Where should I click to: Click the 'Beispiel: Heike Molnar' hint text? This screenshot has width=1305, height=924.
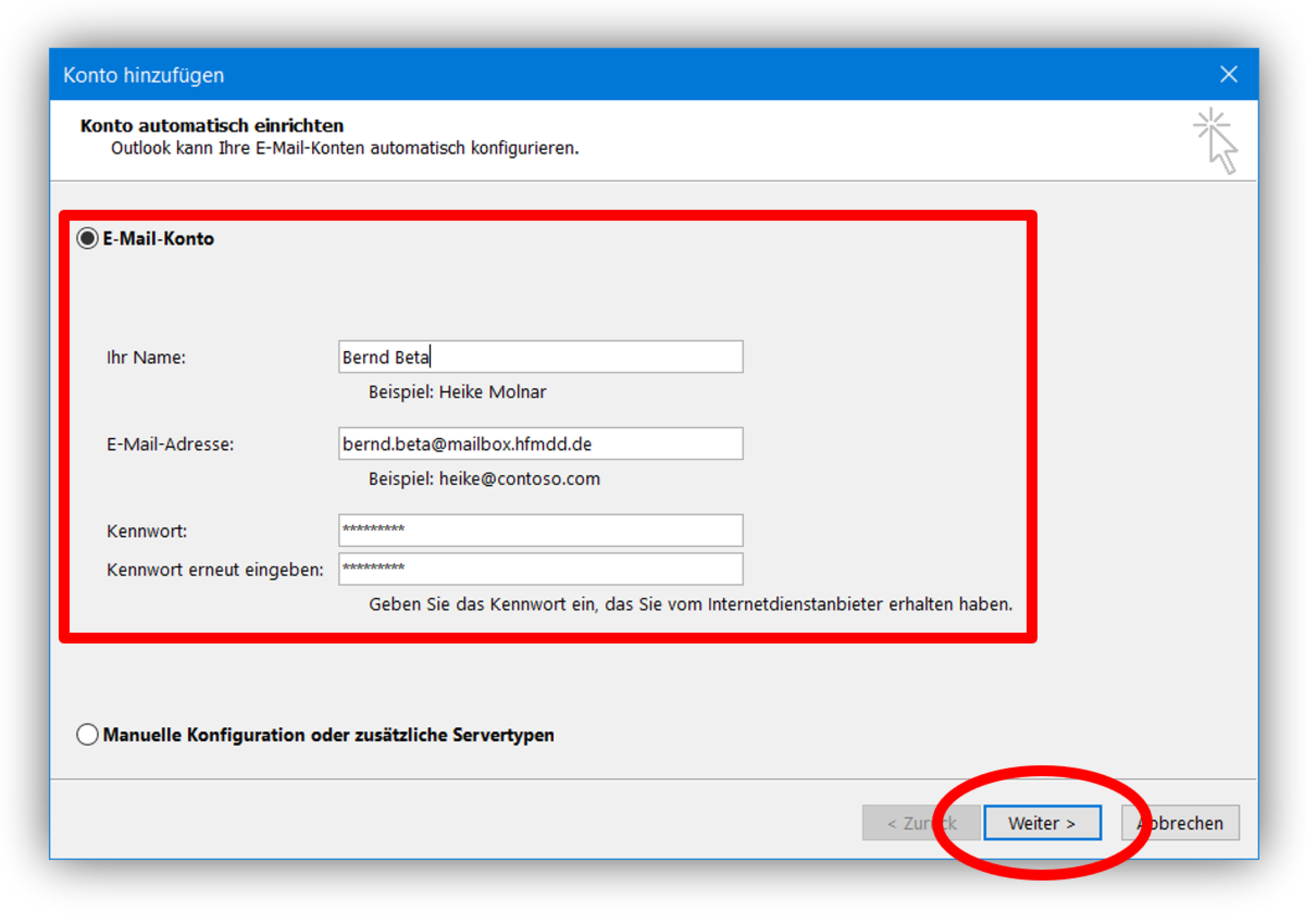click(457, 392)
